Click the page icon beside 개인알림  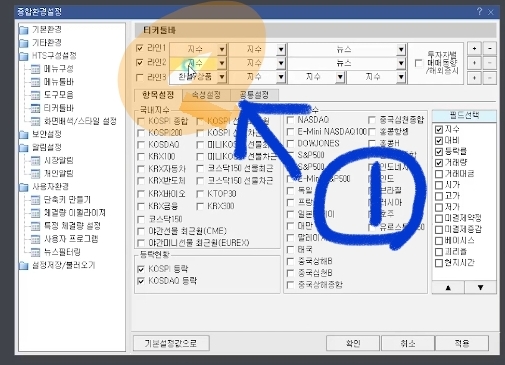(x=35, y=174)
